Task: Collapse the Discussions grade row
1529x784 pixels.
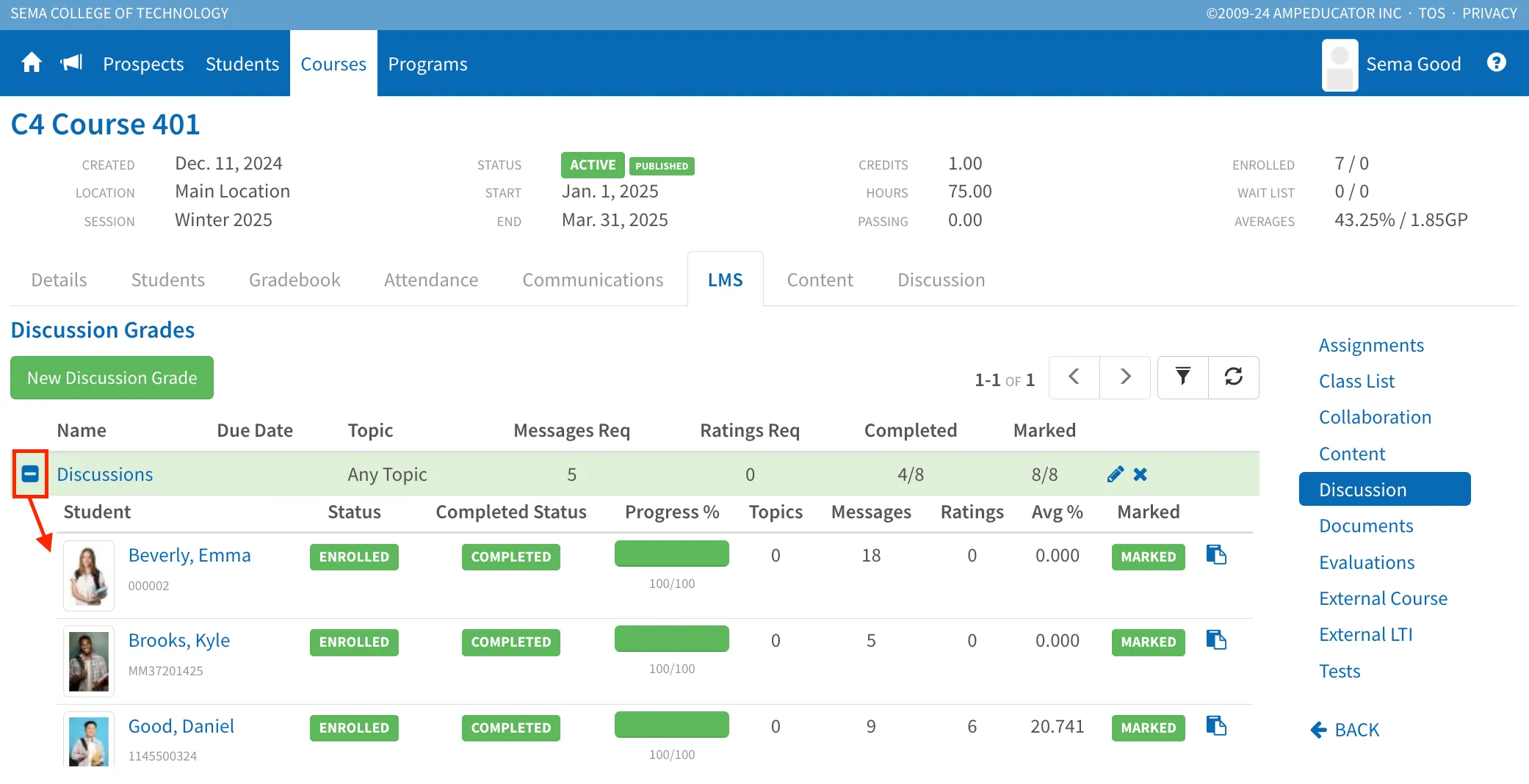Action: [30, 474]
